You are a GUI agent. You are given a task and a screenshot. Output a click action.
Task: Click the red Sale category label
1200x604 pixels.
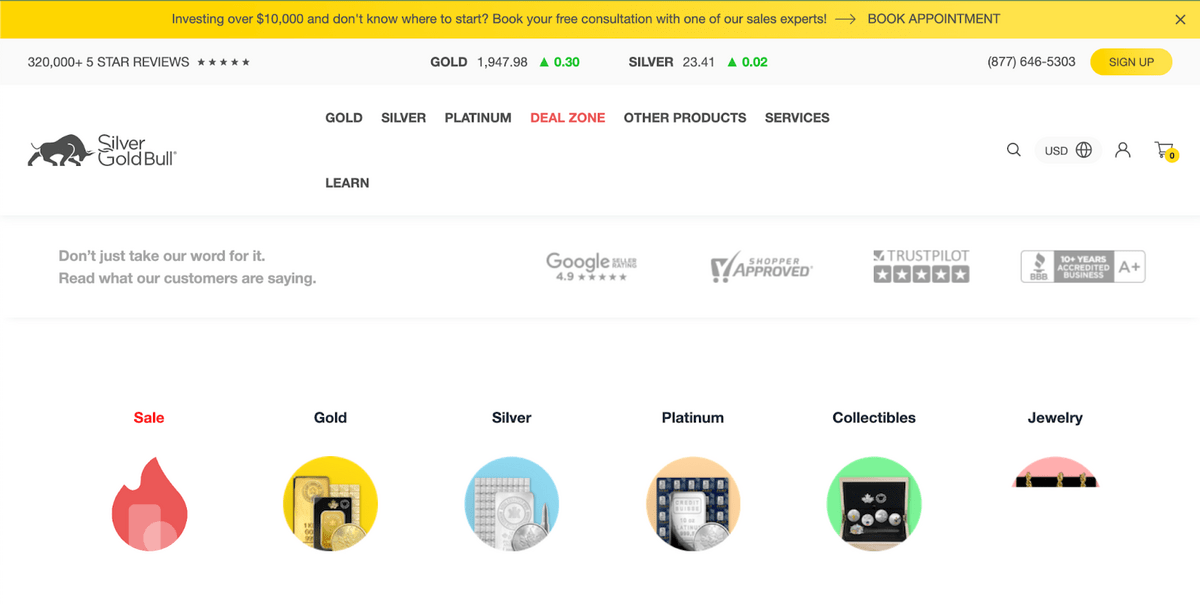(149, 418)
